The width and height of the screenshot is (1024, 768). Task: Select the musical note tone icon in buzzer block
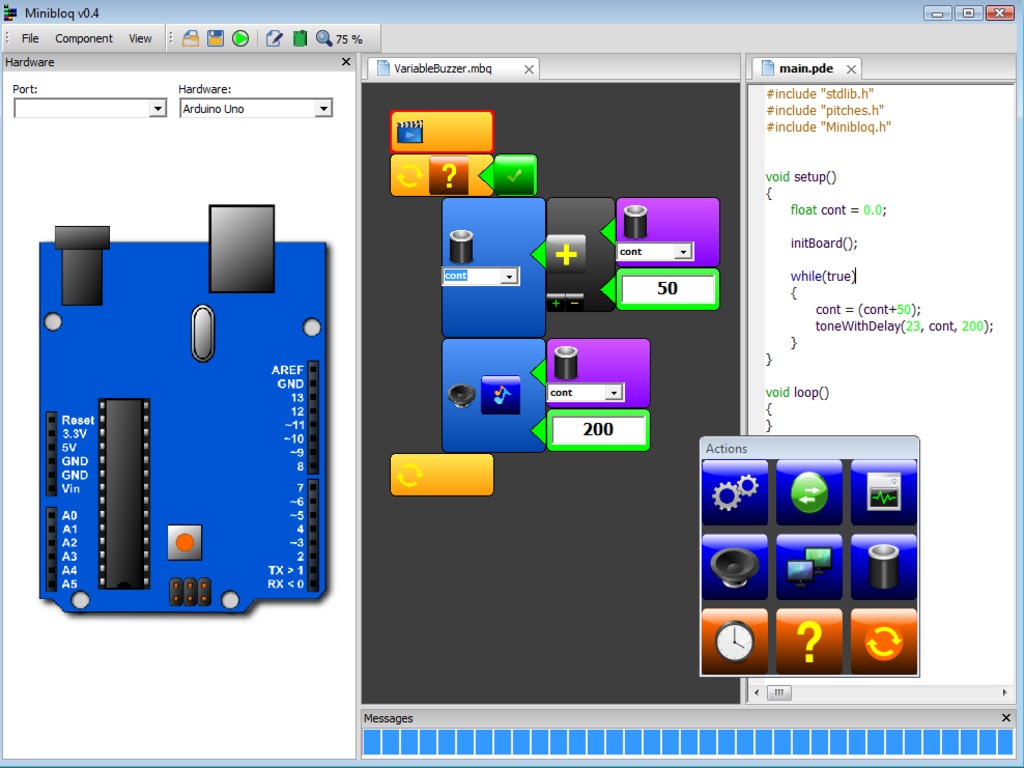(500, 395)
